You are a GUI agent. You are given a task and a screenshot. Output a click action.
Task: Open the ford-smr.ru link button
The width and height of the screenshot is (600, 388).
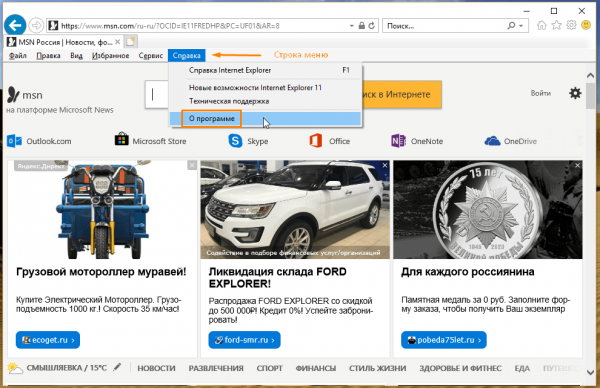[x=244, y=340]
